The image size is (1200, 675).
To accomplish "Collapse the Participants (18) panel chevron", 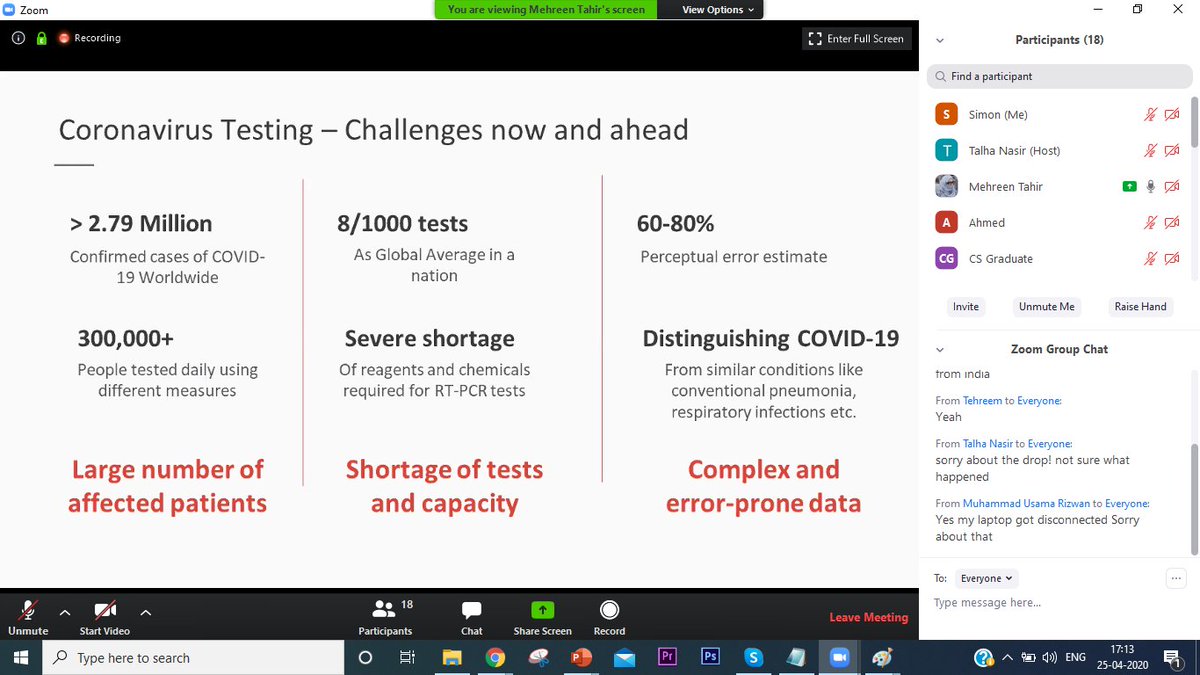I will point(939,41).
